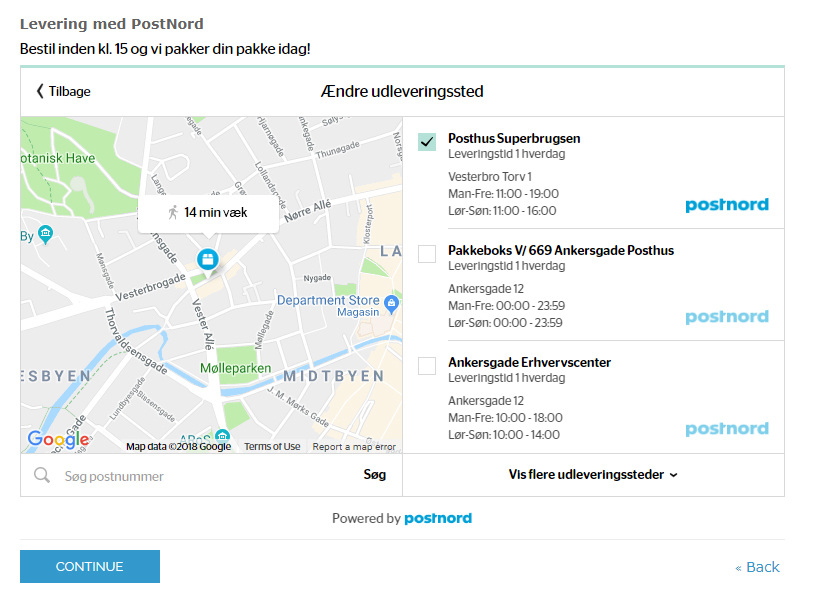This screenshot has height=593, width=816.
Task: Click Posthus Superbrugsen title text
Action: [x=514, y=138]
